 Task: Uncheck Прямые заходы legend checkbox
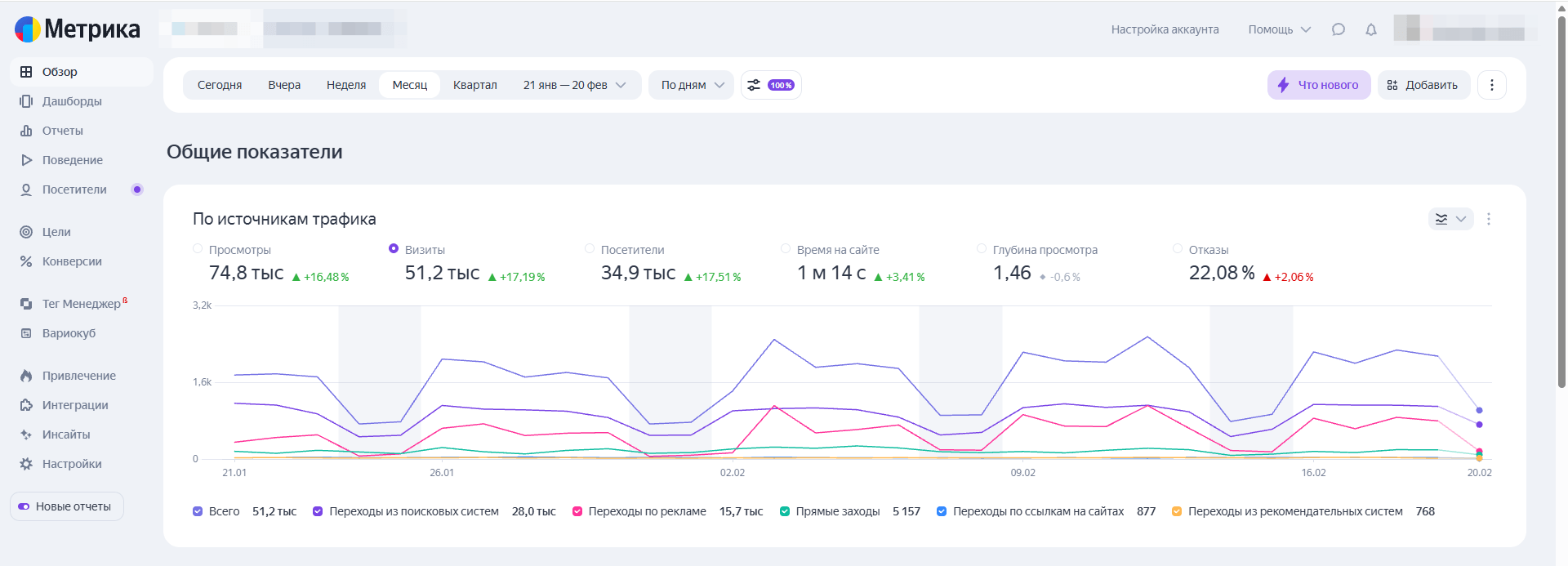pyautogui.click(x=785, y=511)
